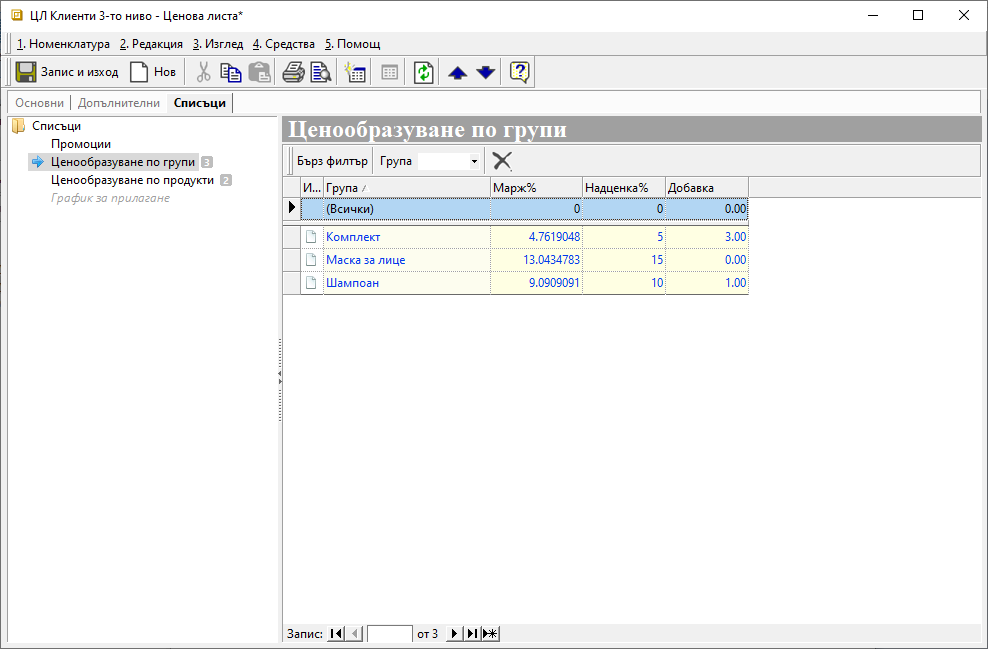Switch to the Допълнителни tab
Image resolution: width=988 pixels, height=649 pixels.
tap(118, 103)
